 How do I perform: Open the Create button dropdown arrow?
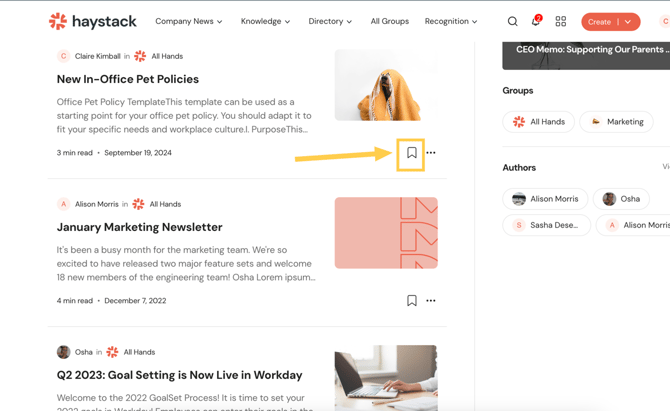(x=628, y=21)
